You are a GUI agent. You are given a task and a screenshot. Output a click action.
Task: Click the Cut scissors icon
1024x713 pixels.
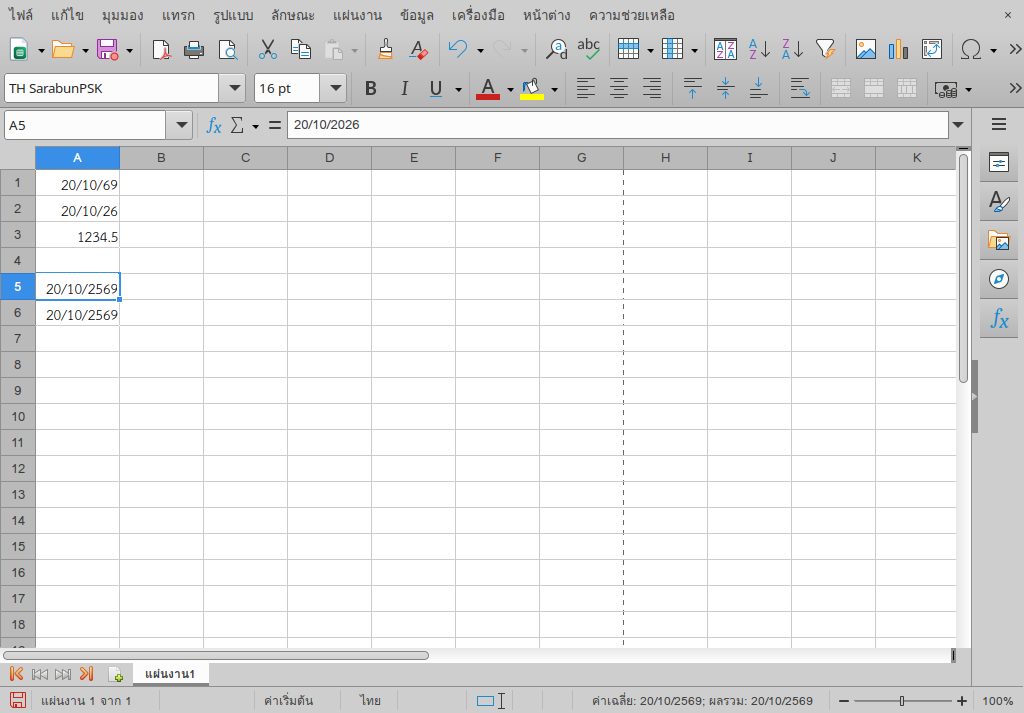click(268, 50)
